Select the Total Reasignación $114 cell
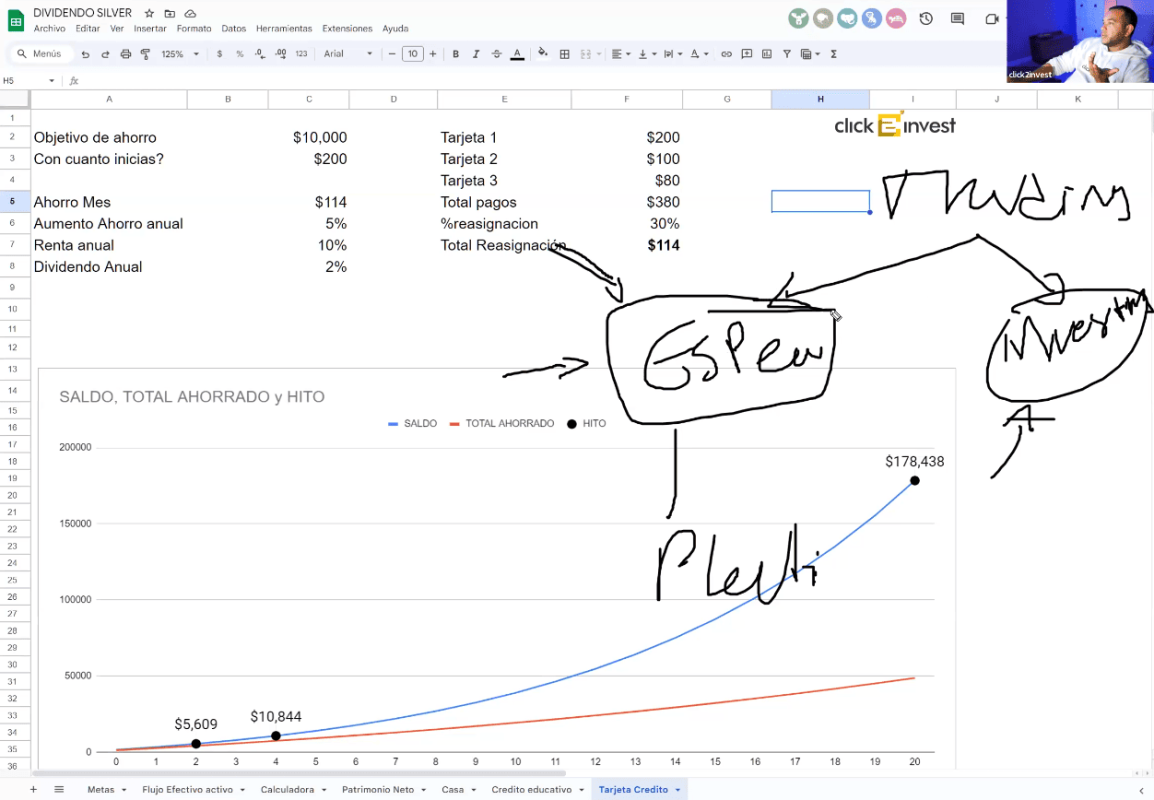 tap(626, 245)
